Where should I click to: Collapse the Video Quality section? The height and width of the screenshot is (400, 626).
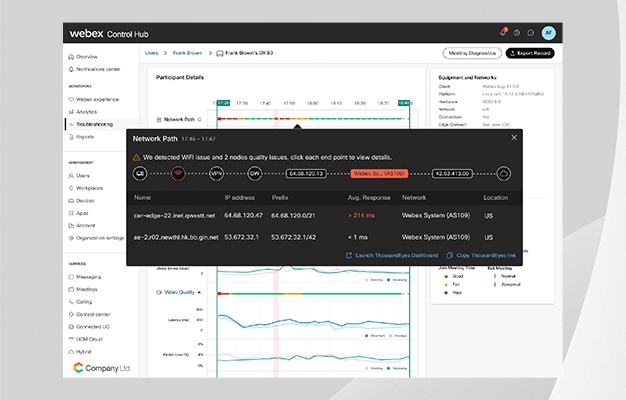pos(199,292)
